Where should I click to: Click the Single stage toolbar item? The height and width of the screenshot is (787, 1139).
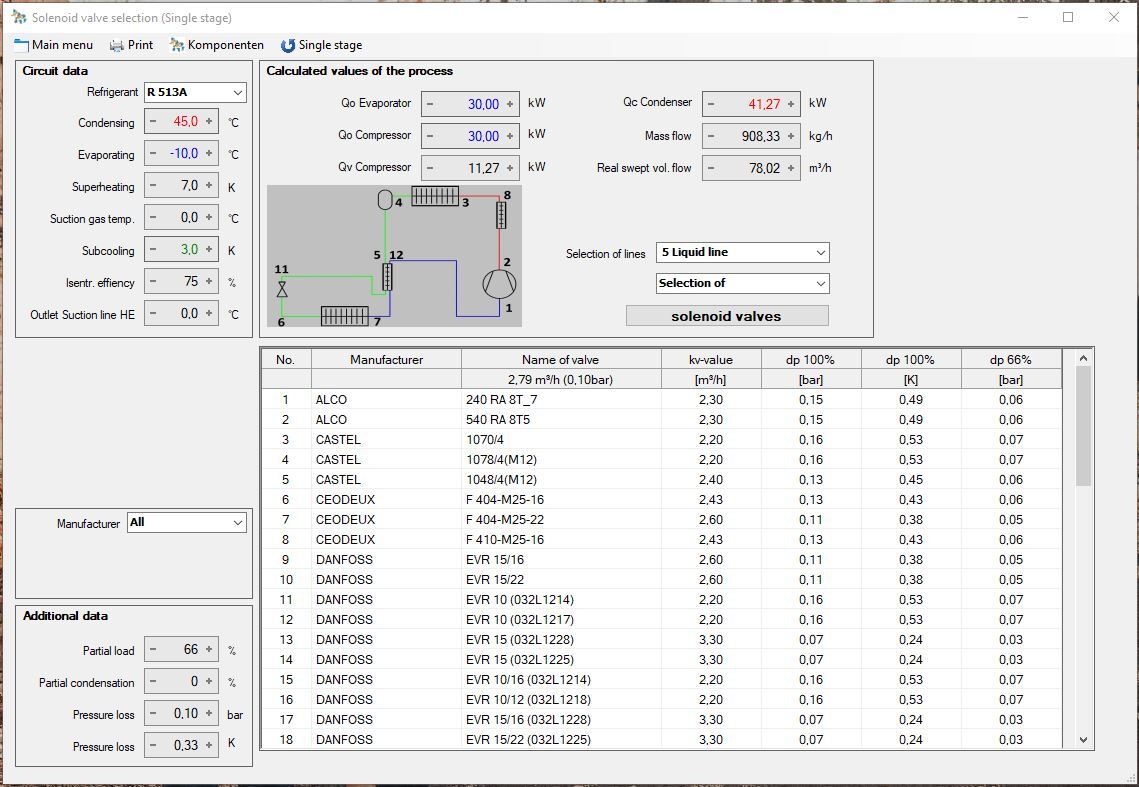coord(321,45)
